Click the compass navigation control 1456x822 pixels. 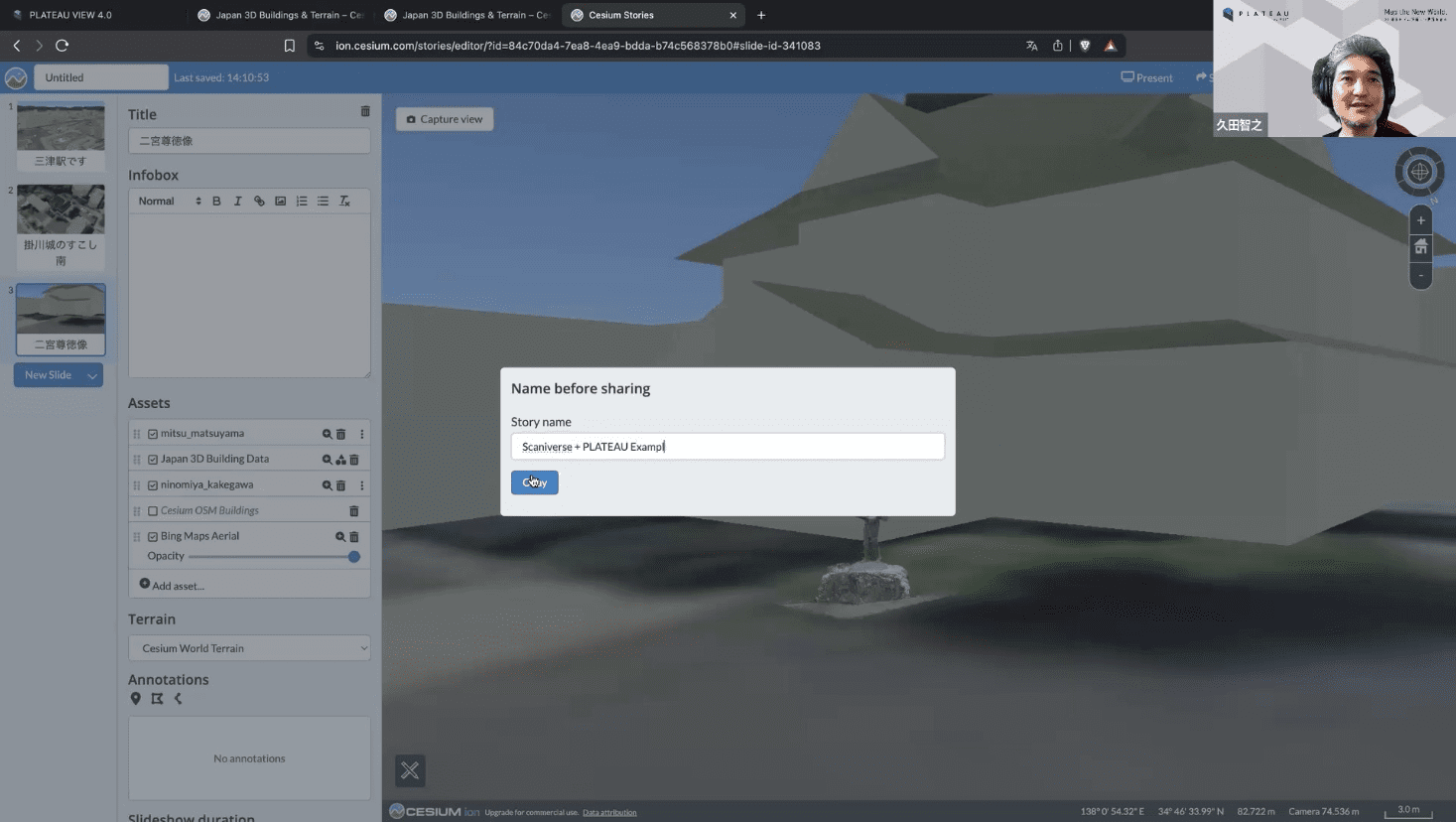click(1419, 172)
